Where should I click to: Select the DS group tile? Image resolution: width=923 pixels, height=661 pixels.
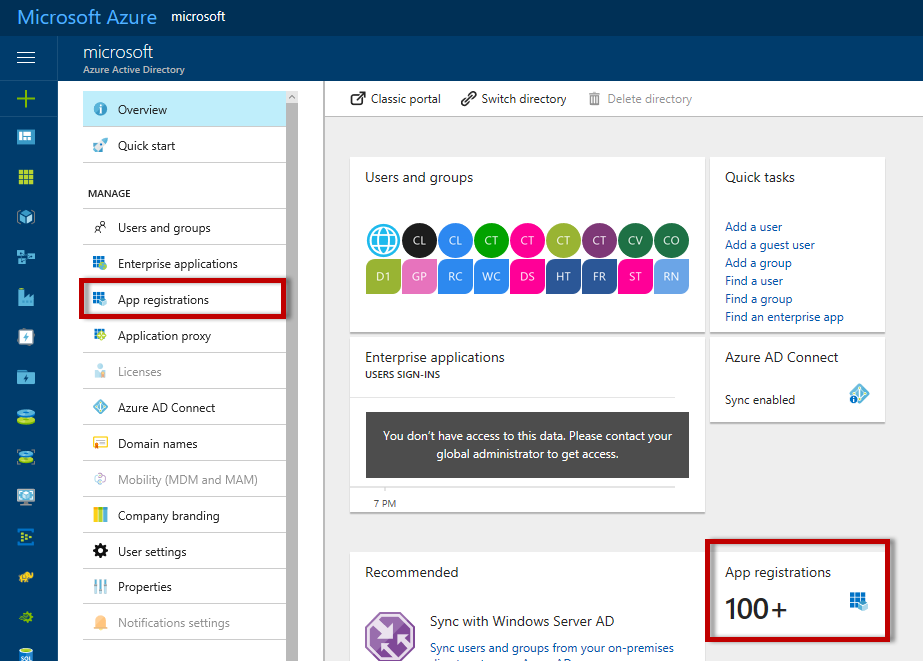click(x=527, y=276)
